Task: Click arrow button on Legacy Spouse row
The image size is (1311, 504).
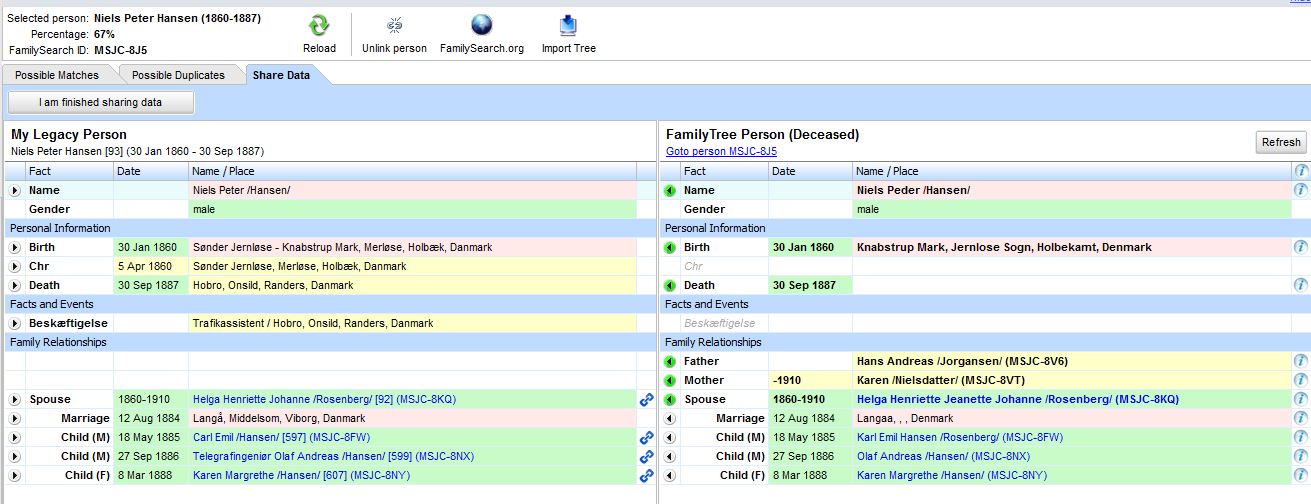Action: pos(14,399)
